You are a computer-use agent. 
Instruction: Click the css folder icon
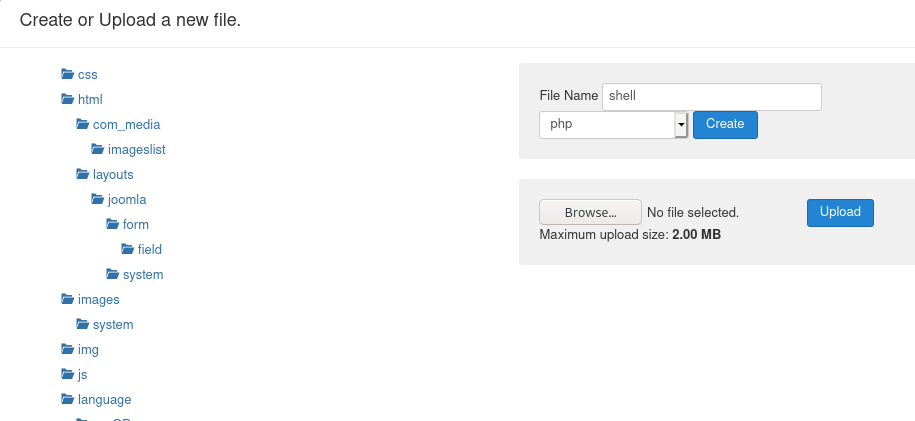pos(68,74)
